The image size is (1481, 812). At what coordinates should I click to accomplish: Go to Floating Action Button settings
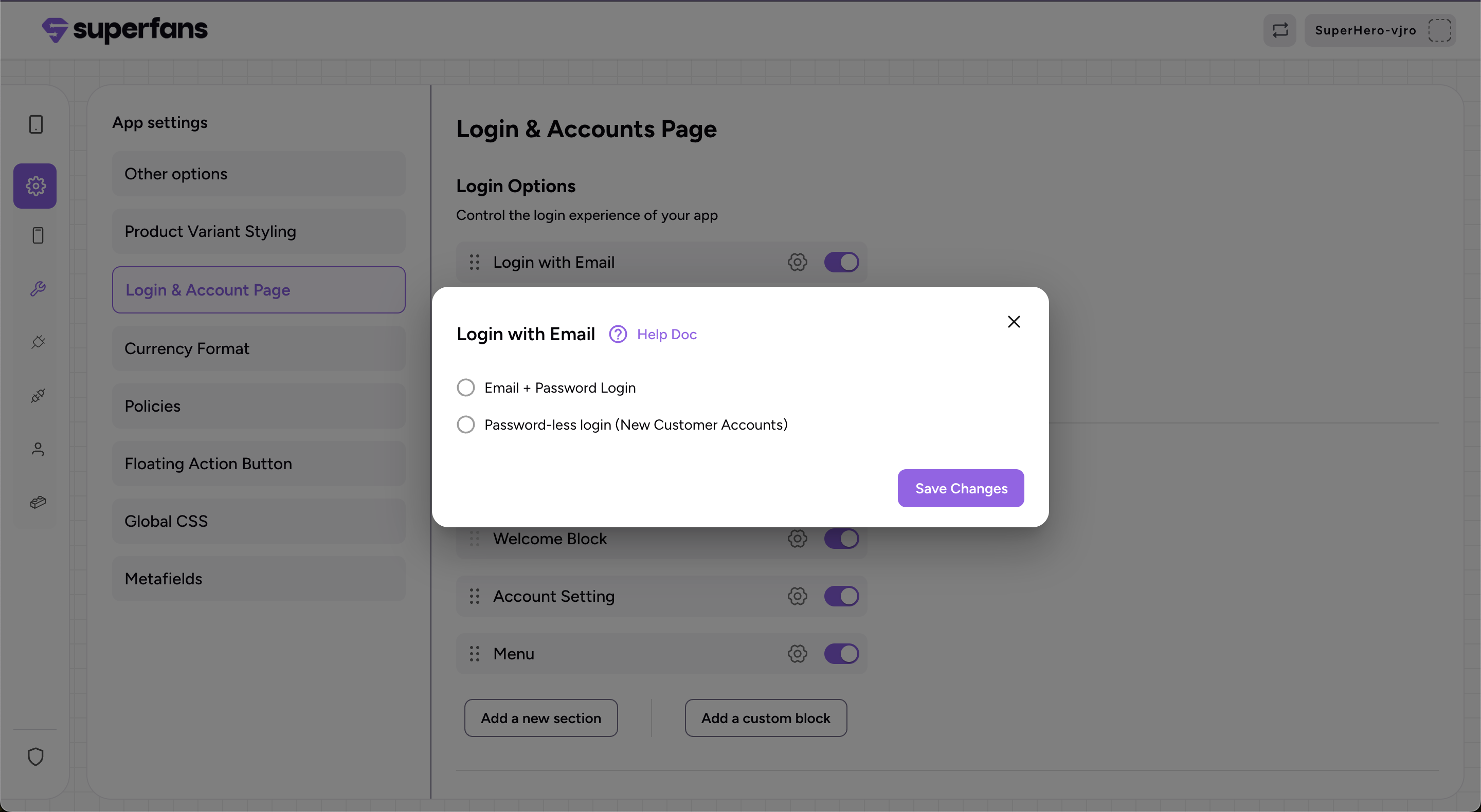[259, 464]
